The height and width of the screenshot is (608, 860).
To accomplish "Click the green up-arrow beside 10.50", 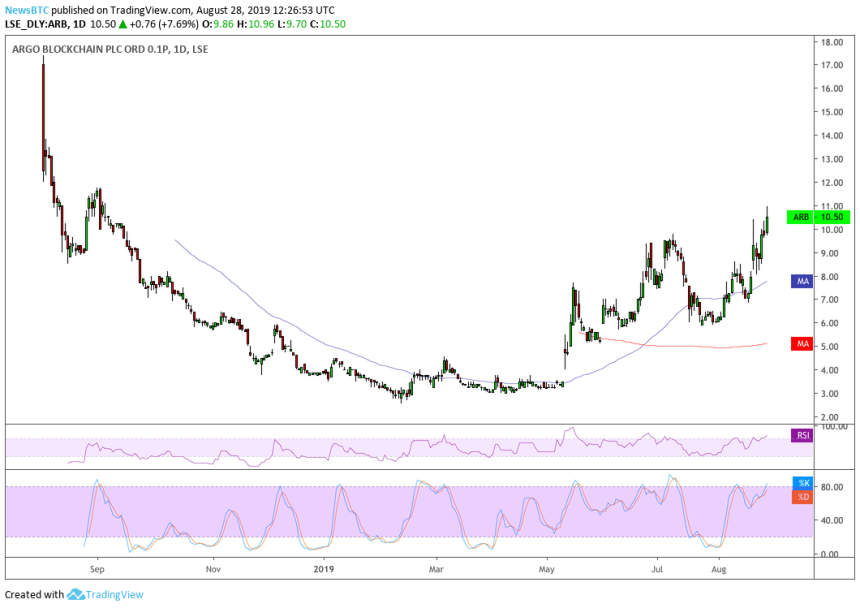I will pos(123,24).
